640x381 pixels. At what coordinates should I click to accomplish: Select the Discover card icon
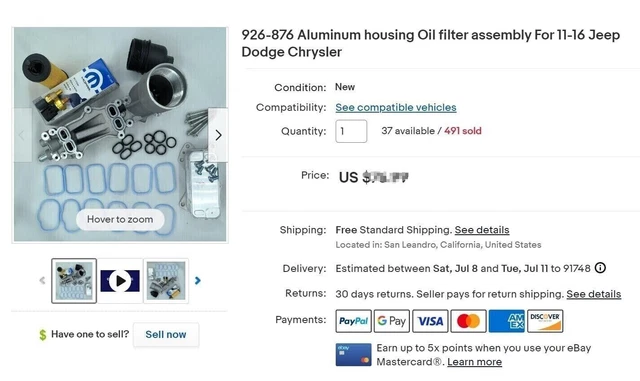tap(545, 321)
